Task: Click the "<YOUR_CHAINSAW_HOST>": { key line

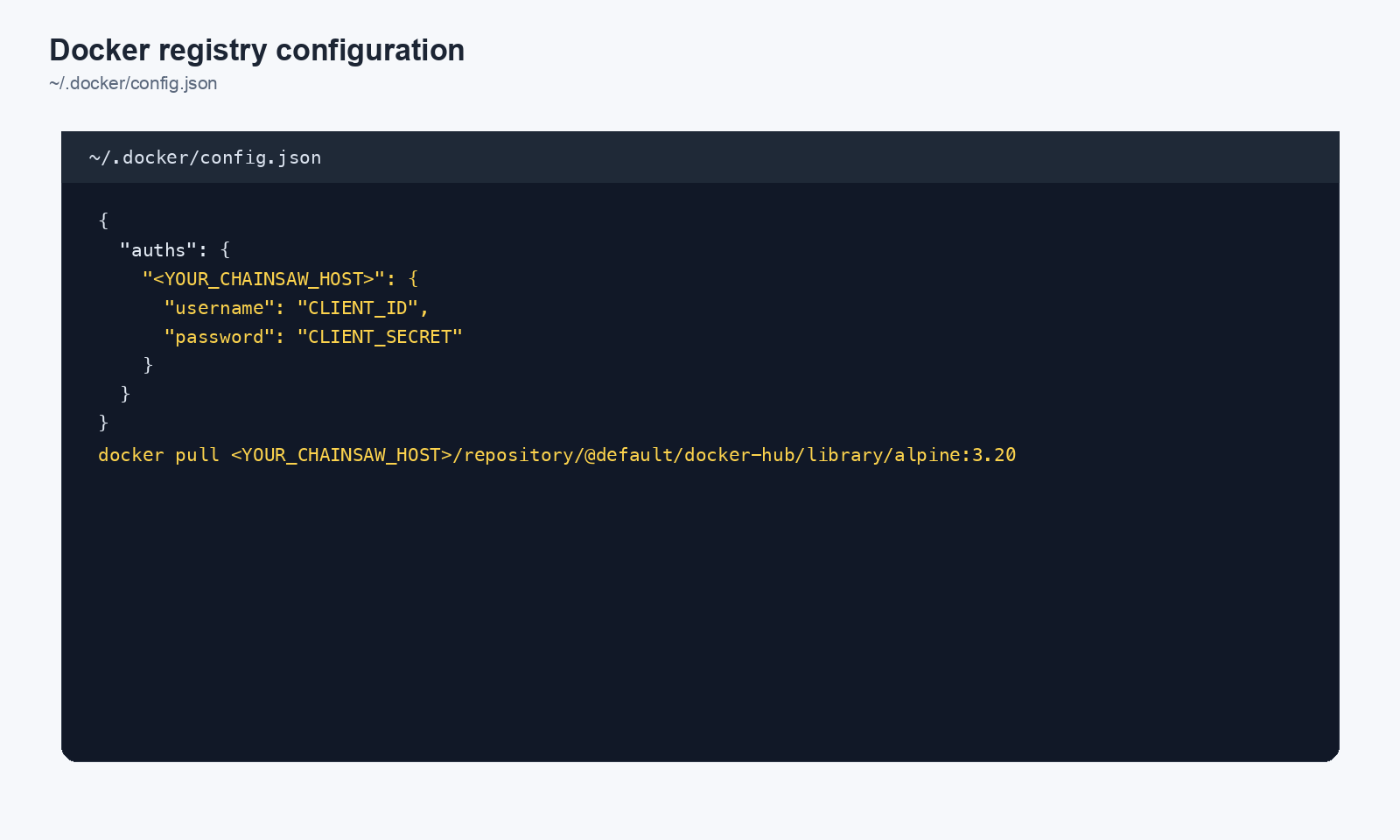Action: [280, 279]
